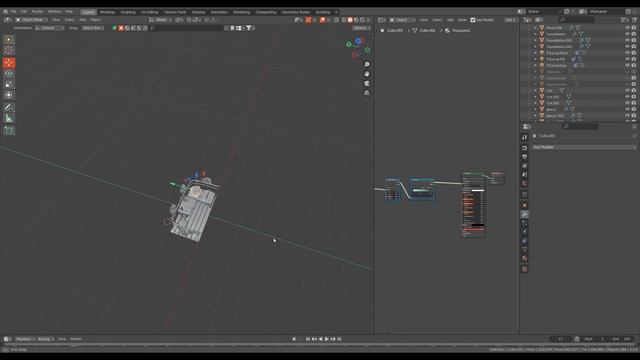Select the Measure tool

[9, 118]
